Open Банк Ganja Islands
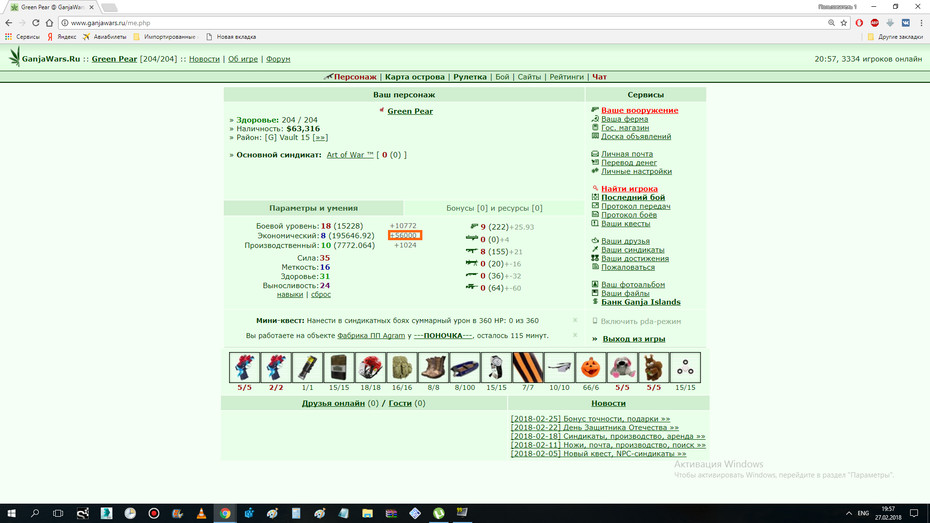This screenshot has height=523, width=930. (x=641, y=302)
